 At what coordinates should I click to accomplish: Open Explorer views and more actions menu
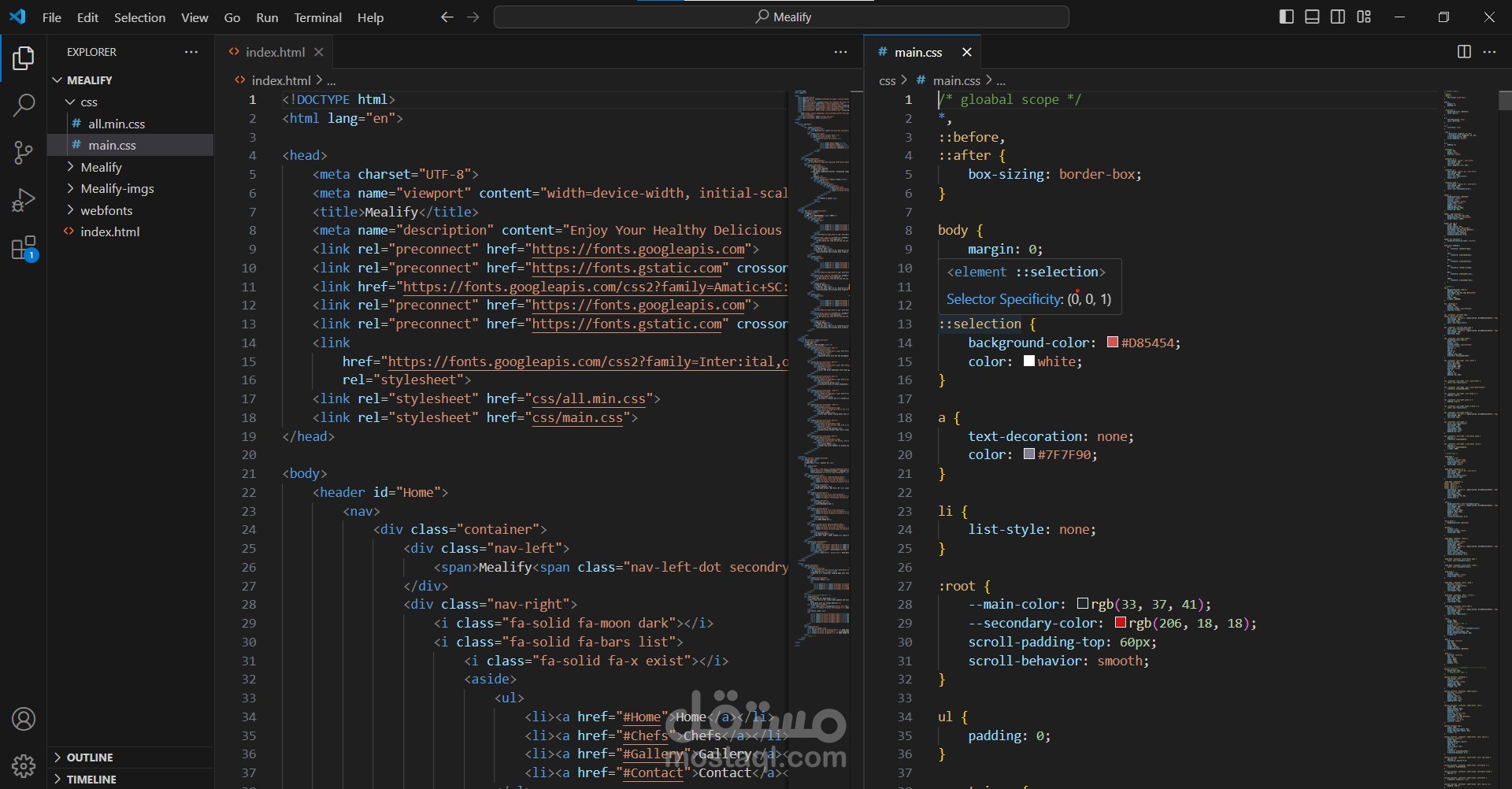tap(191, 52)
